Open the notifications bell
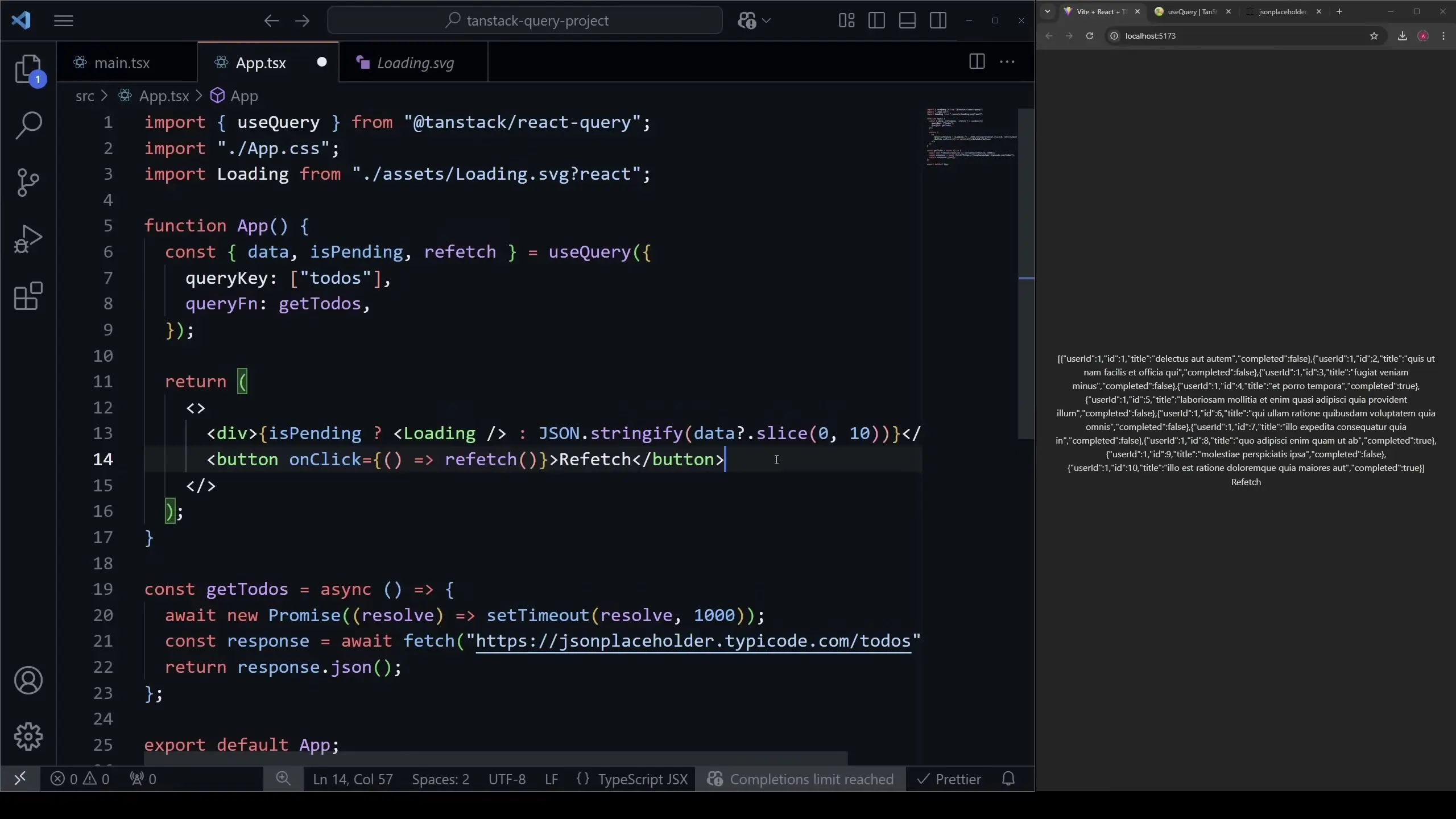The width and height of the screenshot is (1456, 819). pyautogui.click(x=1008, y=779)
